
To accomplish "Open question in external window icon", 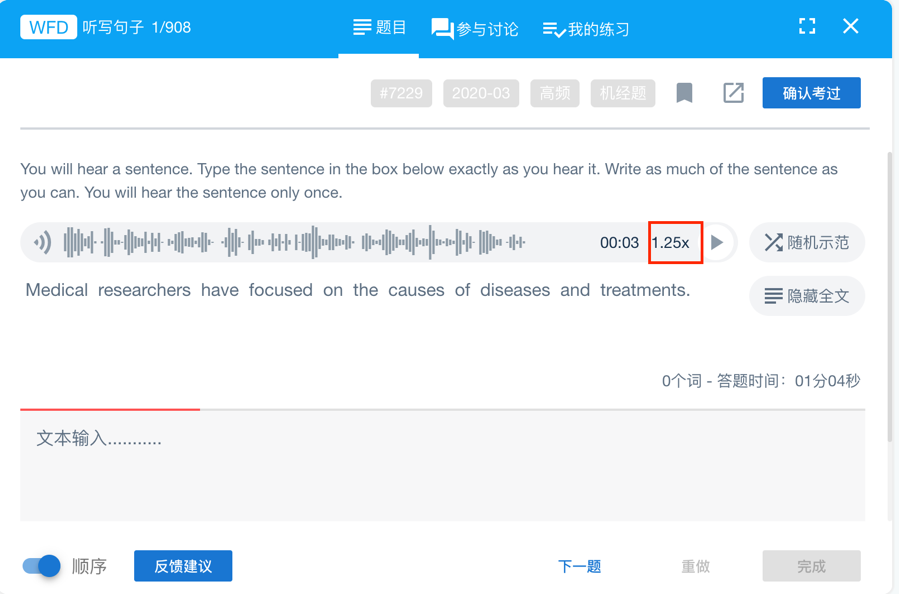I will coord(733,93).
